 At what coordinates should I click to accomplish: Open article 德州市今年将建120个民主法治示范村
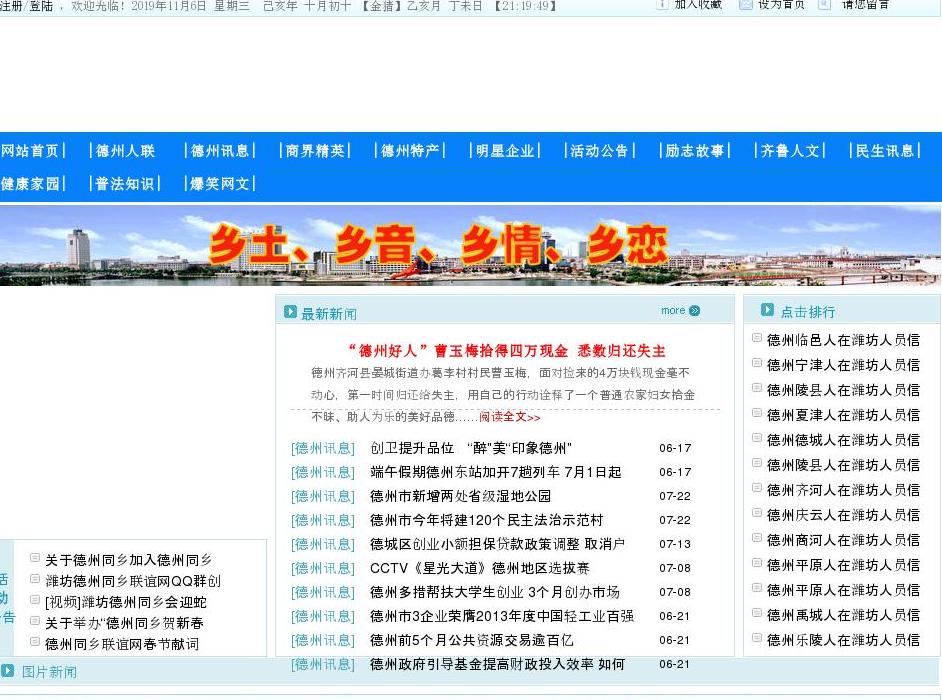coord(487,520)
